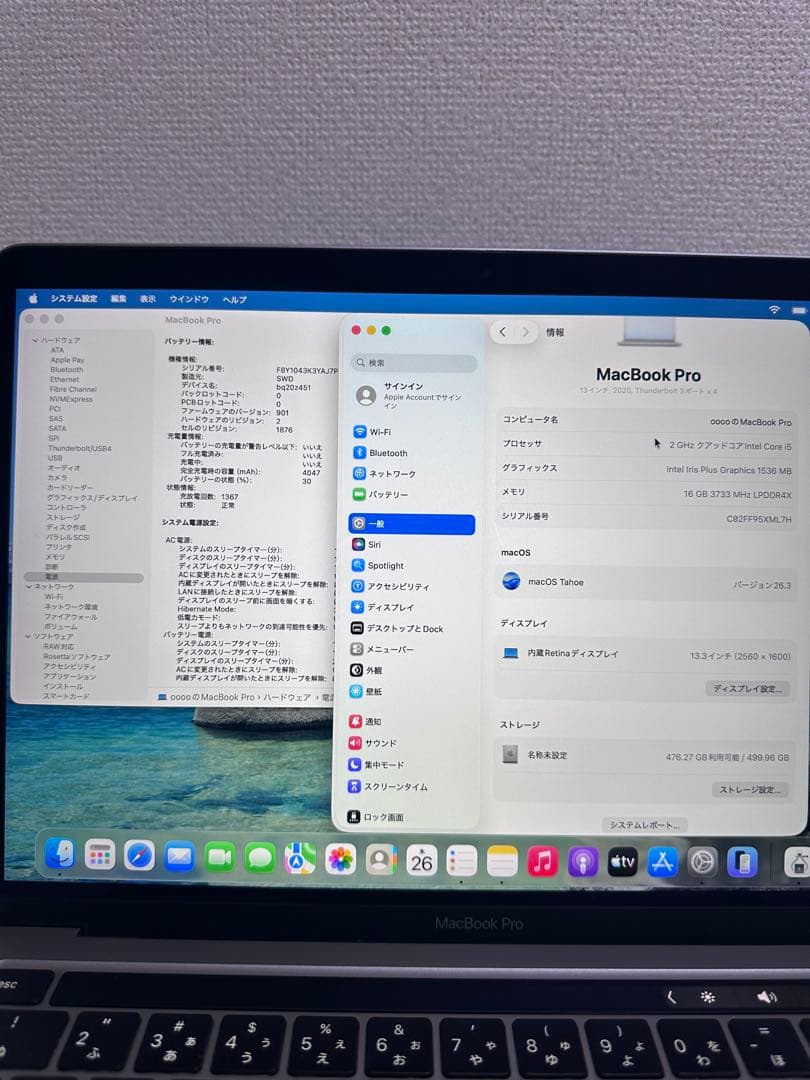
Task: Launch Safari from the Dock
Action: [140, 857]
